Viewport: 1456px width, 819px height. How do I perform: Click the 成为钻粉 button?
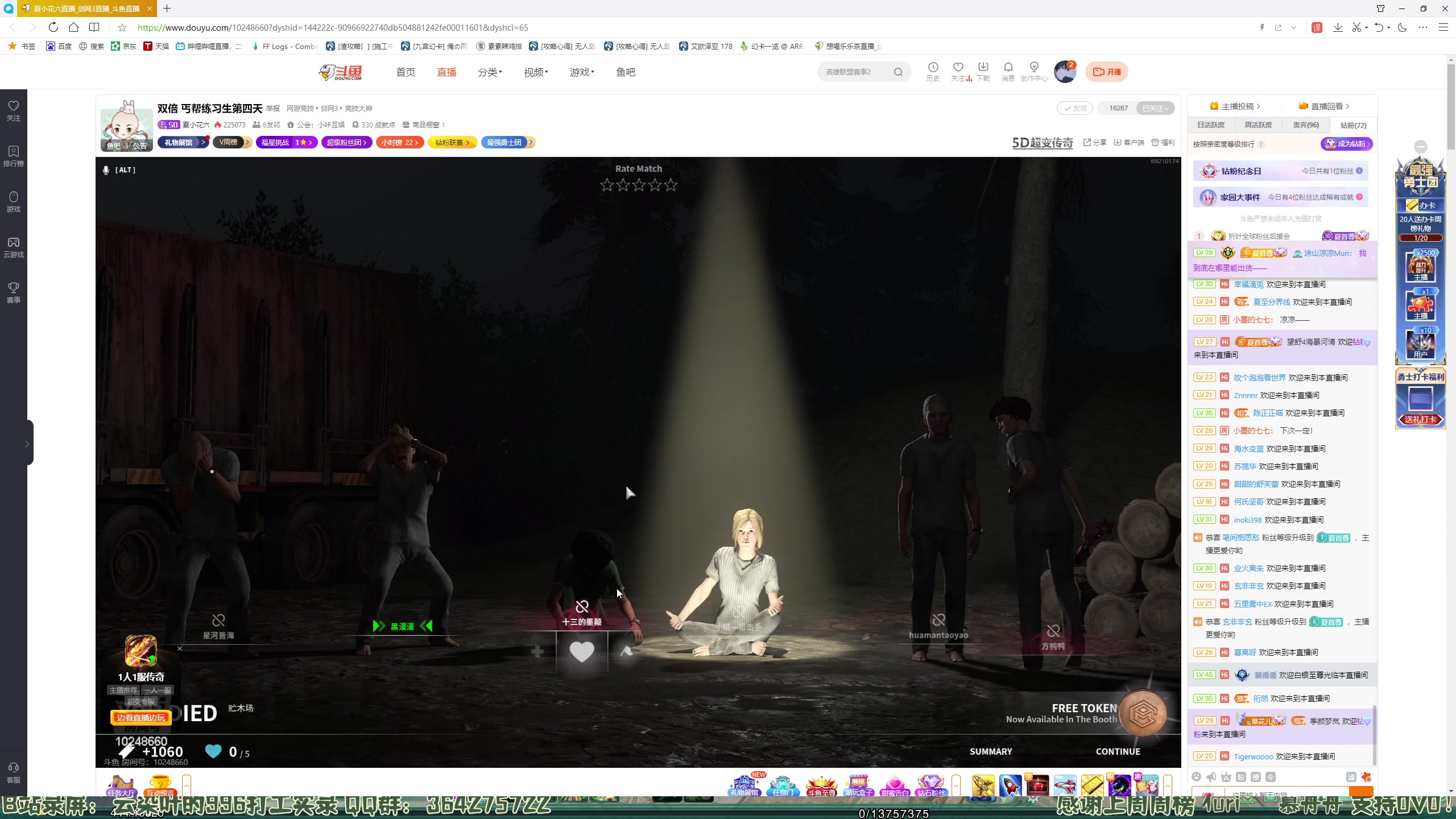click(x=1347, y=144)
